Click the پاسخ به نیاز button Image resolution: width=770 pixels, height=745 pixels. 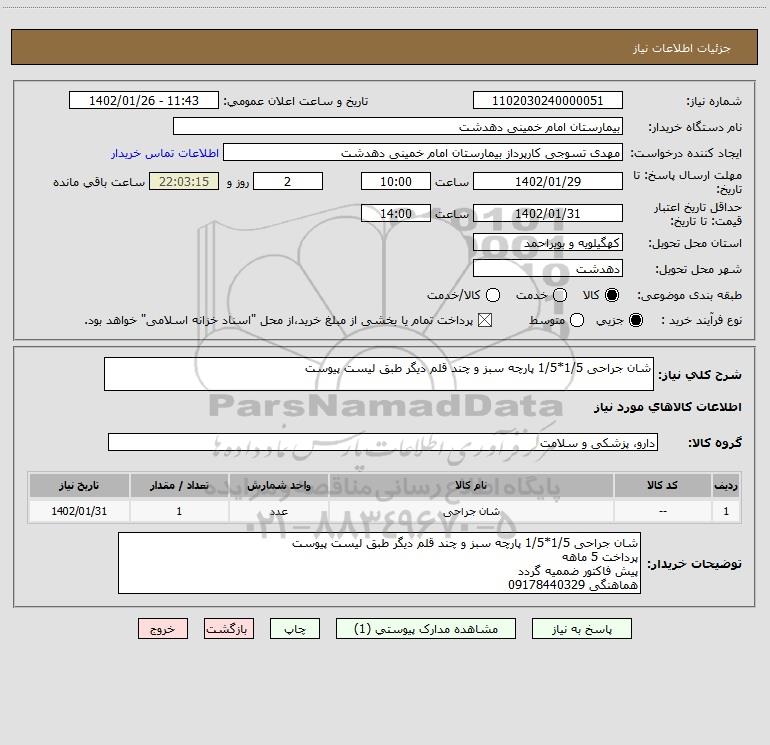click(581, 629)
